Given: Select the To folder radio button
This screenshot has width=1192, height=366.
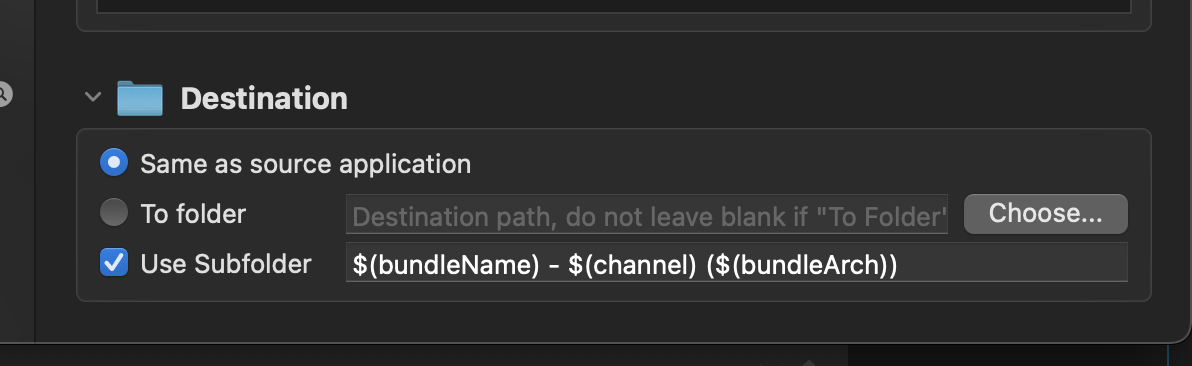Looking at the screenshot, I should pyautogui.click(x=114, y=213).
